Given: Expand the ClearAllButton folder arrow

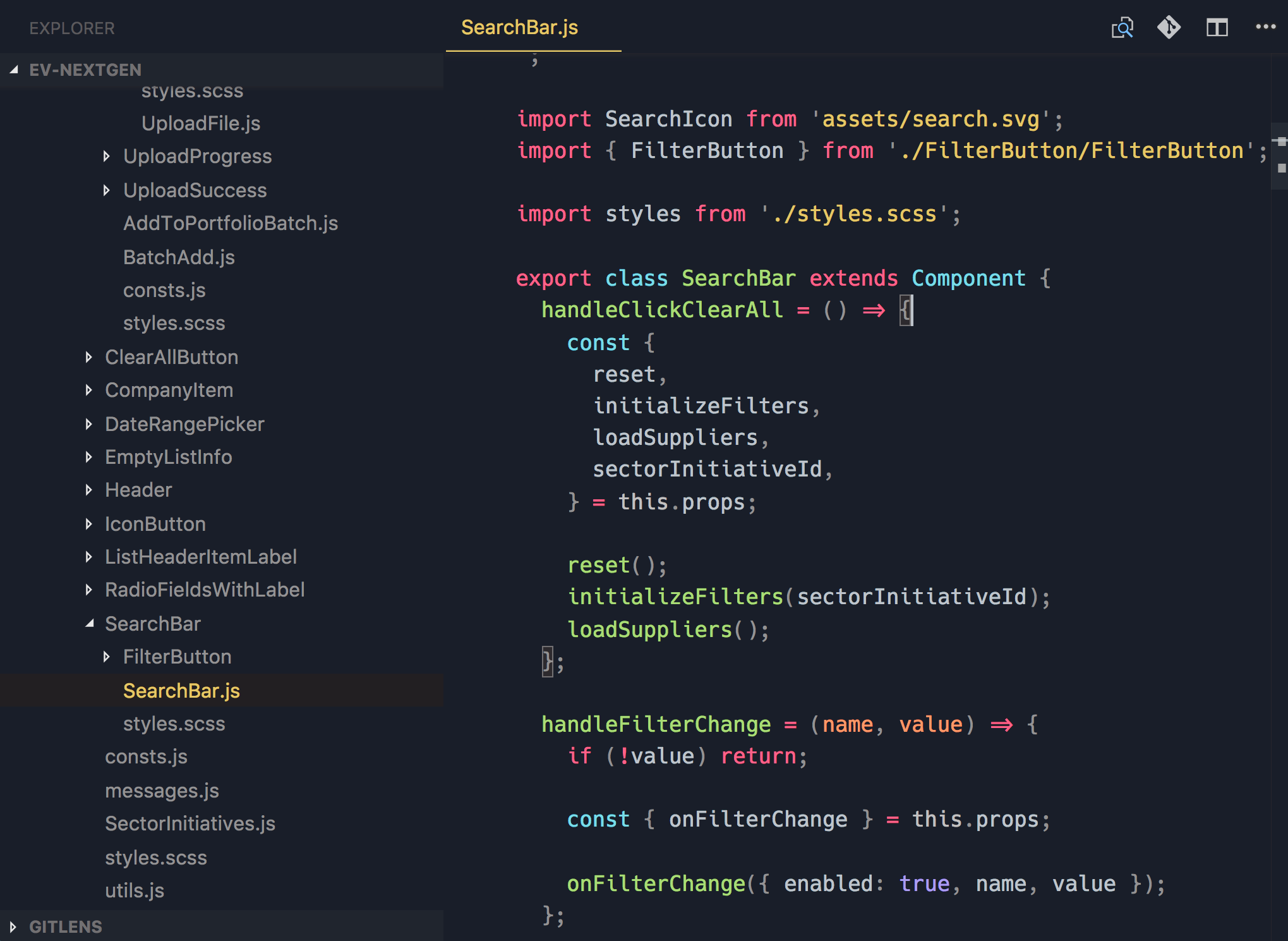Looking at the screenshot, I should [88, 357].
